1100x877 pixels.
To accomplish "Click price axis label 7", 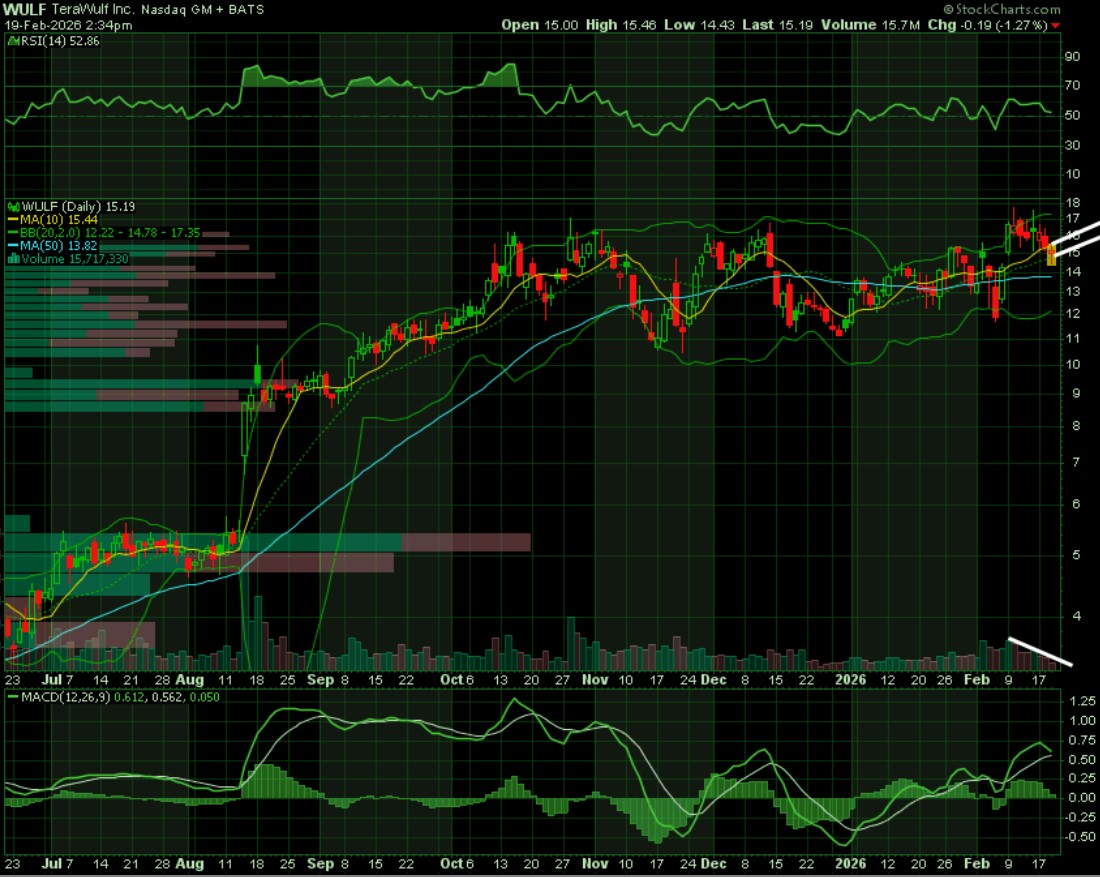I will (x=1076, y=462).
